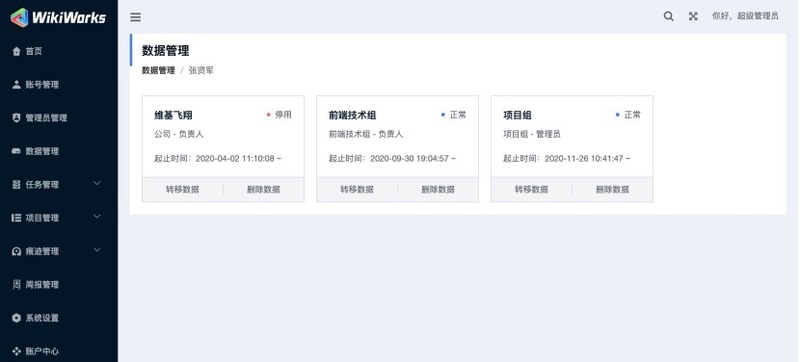
Task: Click the 系统设置 hexagon icon
Action: (x=16, y=318)
